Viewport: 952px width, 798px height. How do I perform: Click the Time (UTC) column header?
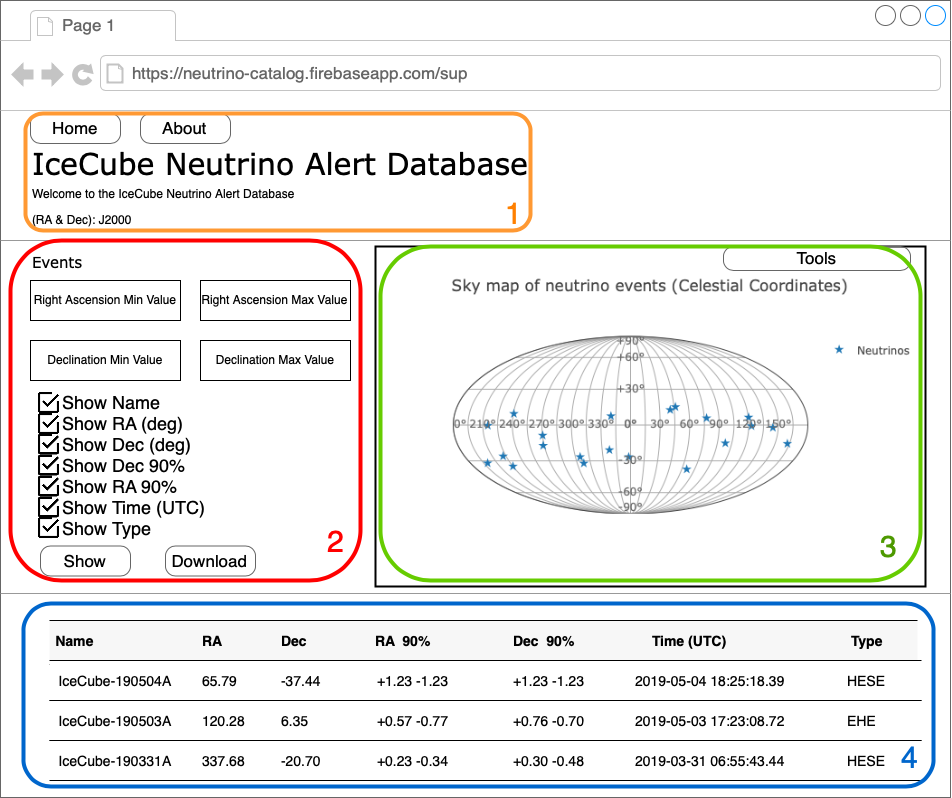point(689,641)
